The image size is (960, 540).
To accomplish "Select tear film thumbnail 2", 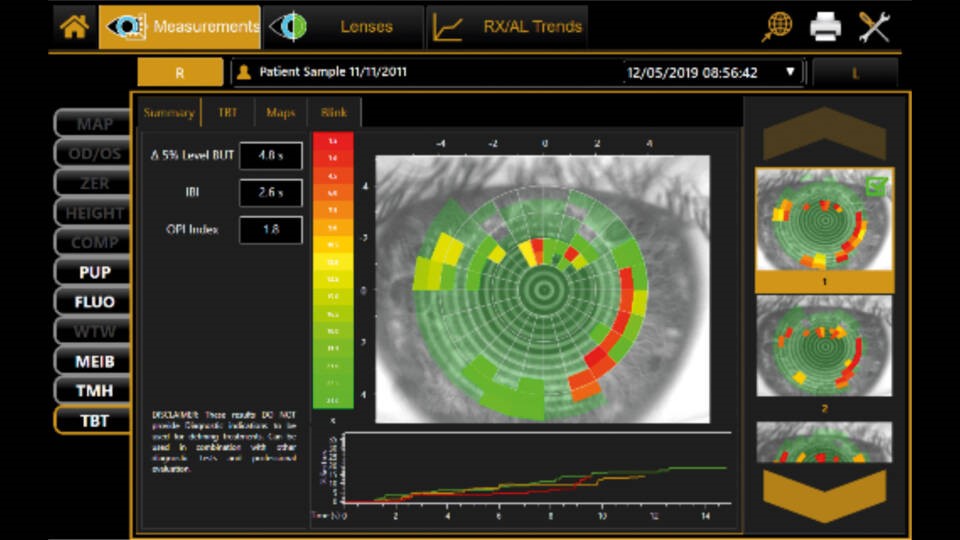I will pos(824,345).
